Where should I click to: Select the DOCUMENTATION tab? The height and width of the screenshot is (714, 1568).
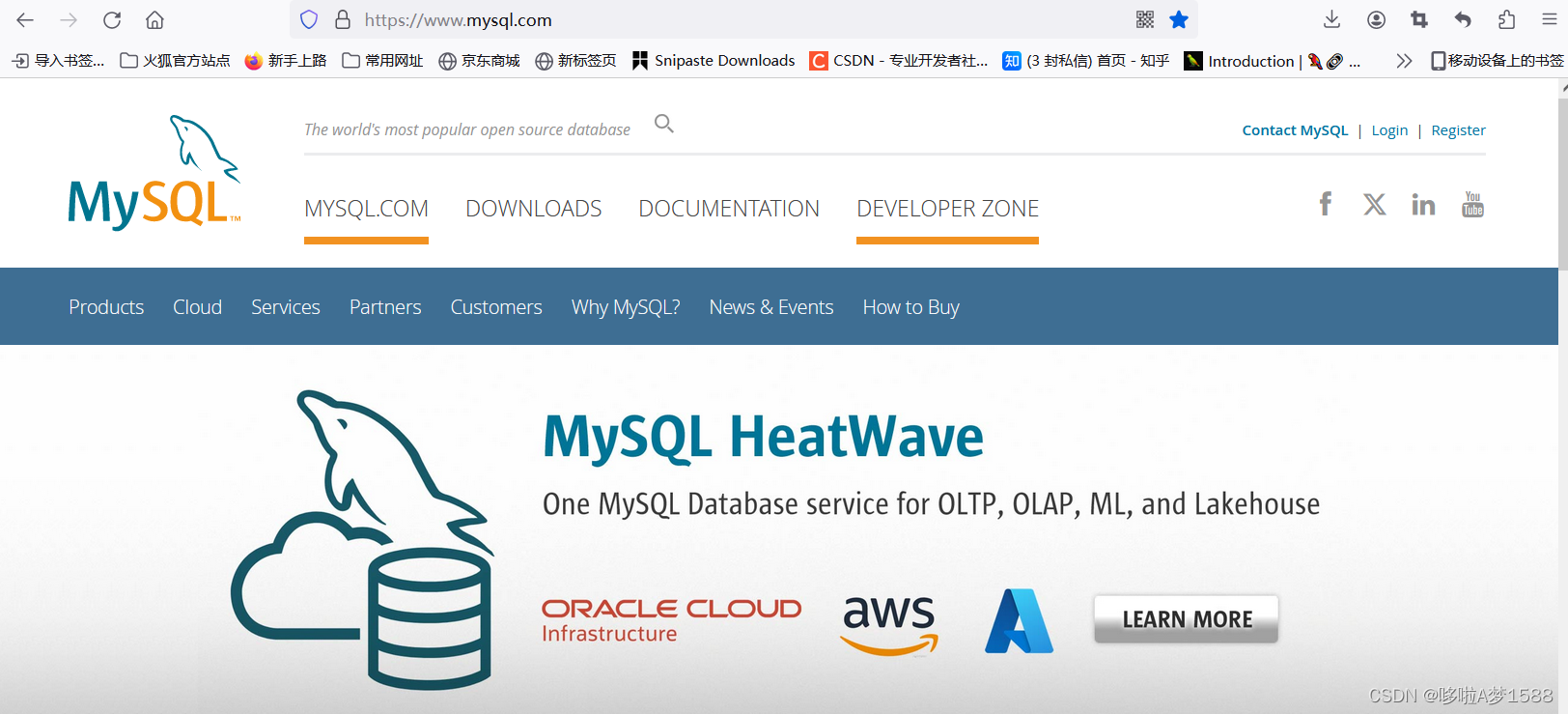click(729, 209)
